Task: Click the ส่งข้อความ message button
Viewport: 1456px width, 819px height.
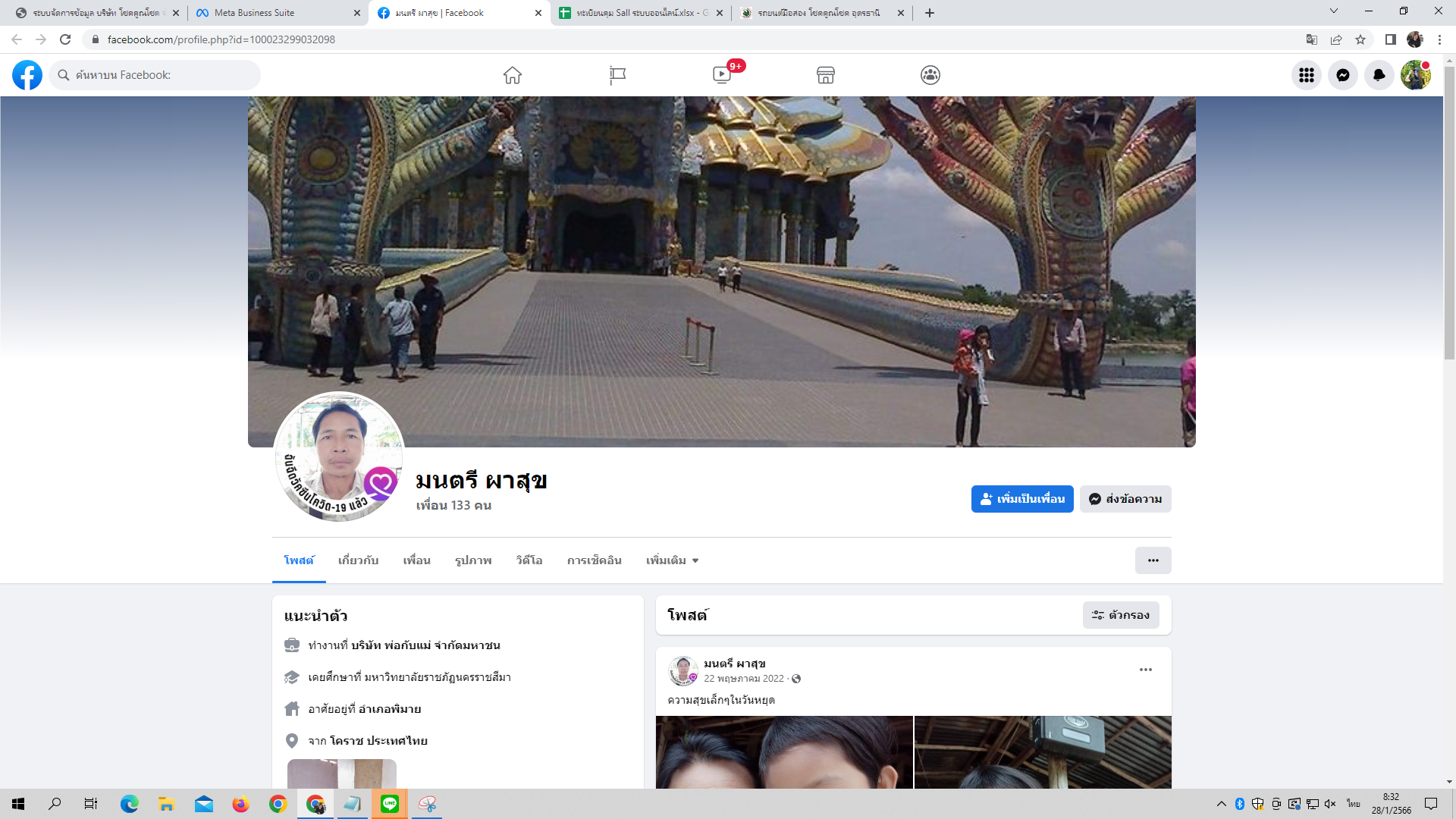Action: coord(1125,499)
